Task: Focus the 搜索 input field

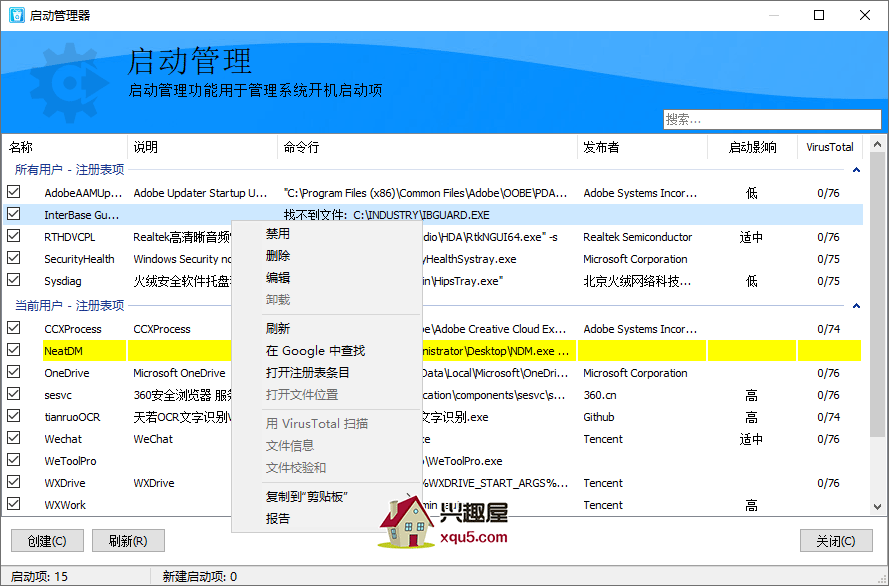Action: click(772, 120)
